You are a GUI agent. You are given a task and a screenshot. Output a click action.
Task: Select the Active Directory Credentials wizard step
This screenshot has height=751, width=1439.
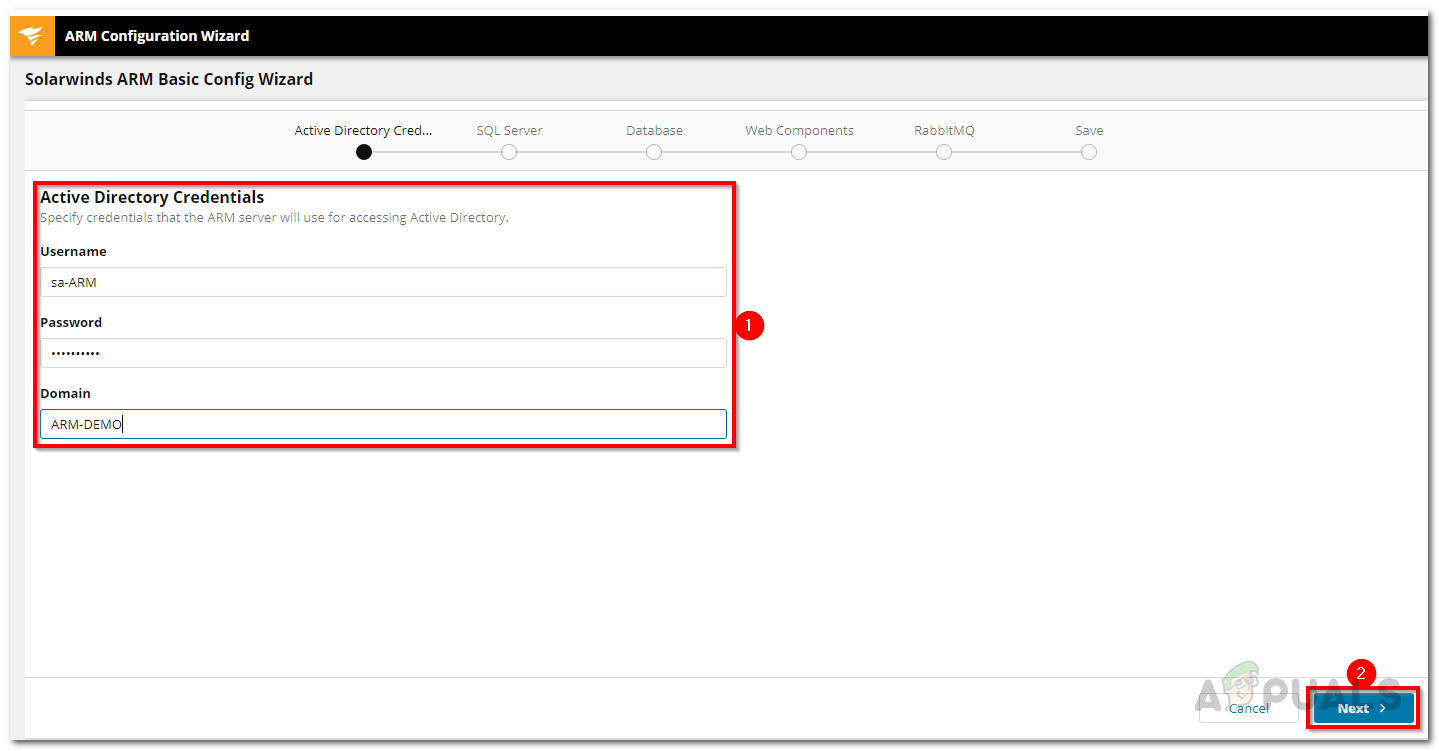[364, 152]
